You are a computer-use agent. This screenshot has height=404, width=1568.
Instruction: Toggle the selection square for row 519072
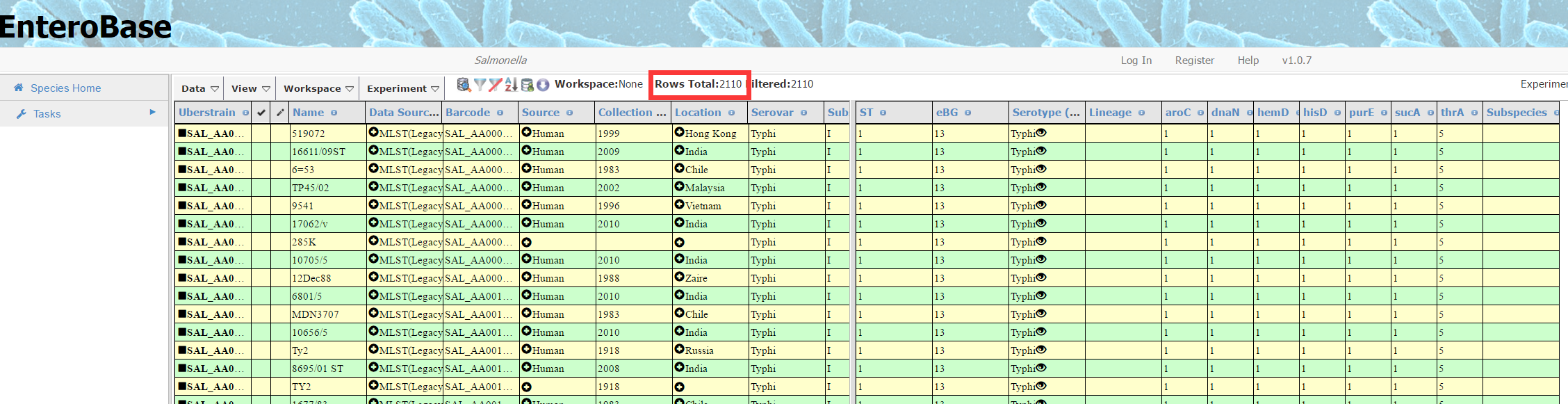[x=182, y=132]
